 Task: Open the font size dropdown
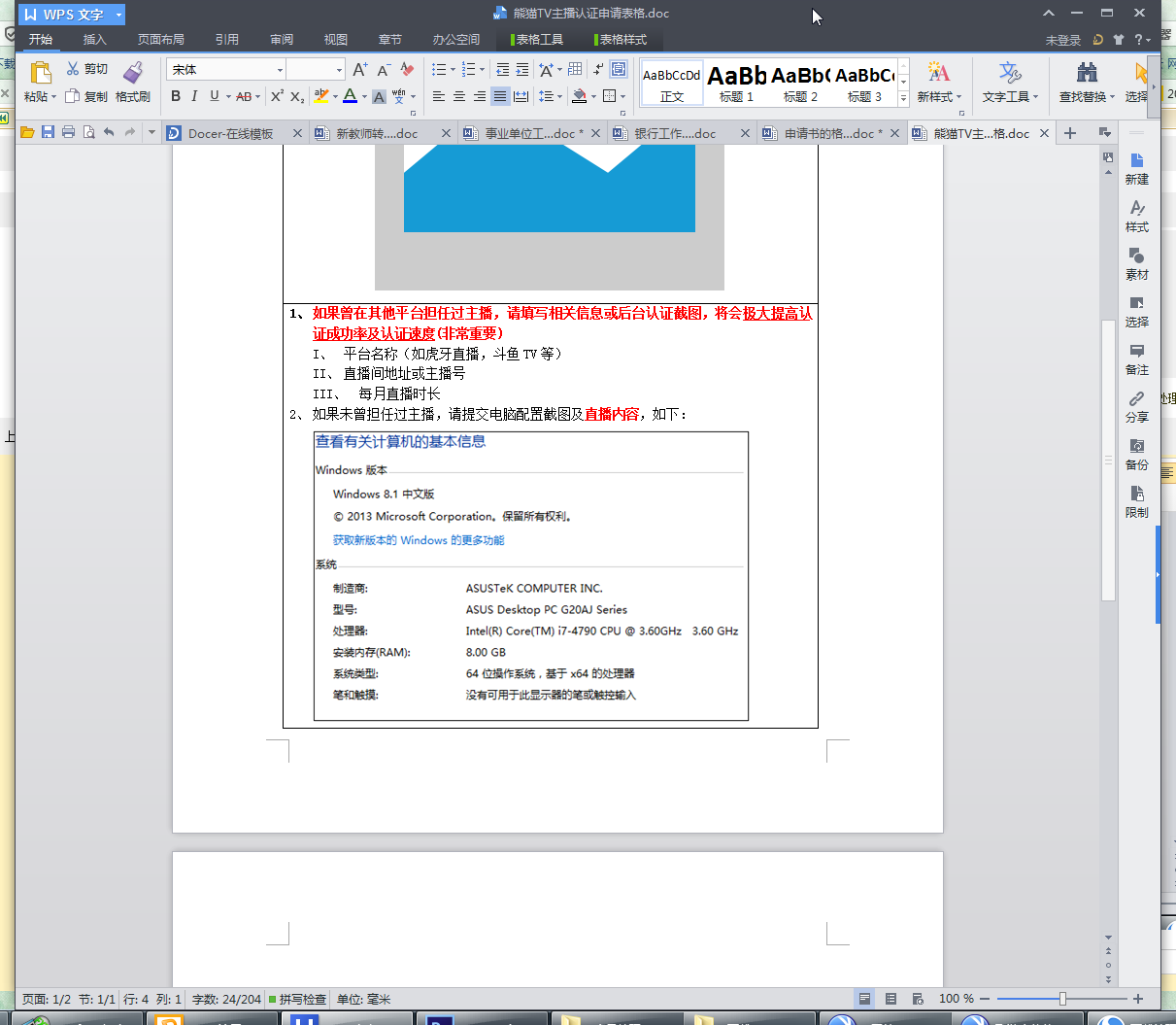tap(339, 70)
